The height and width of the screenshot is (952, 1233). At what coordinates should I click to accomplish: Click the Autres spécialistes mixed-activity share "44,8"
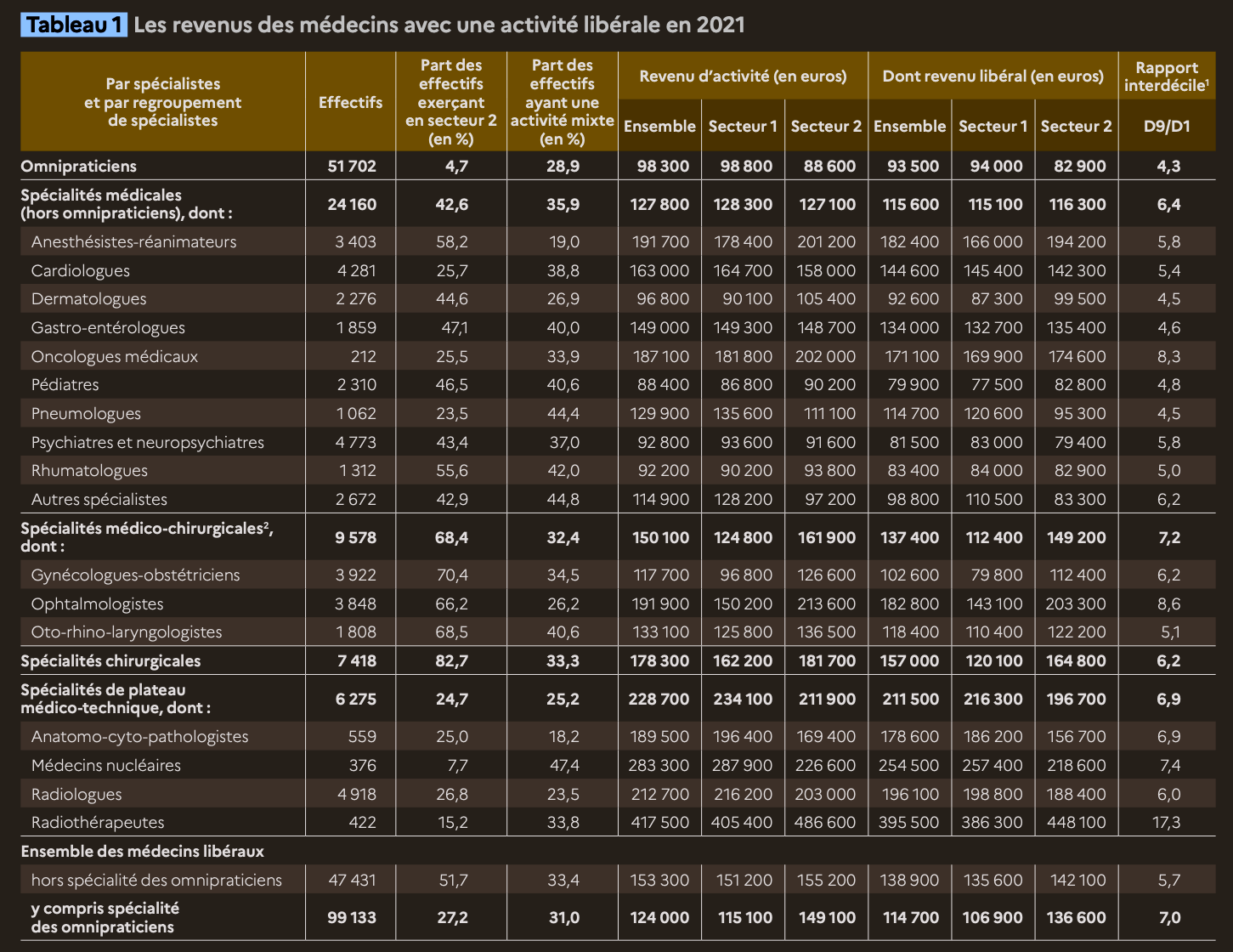[563, 499]
